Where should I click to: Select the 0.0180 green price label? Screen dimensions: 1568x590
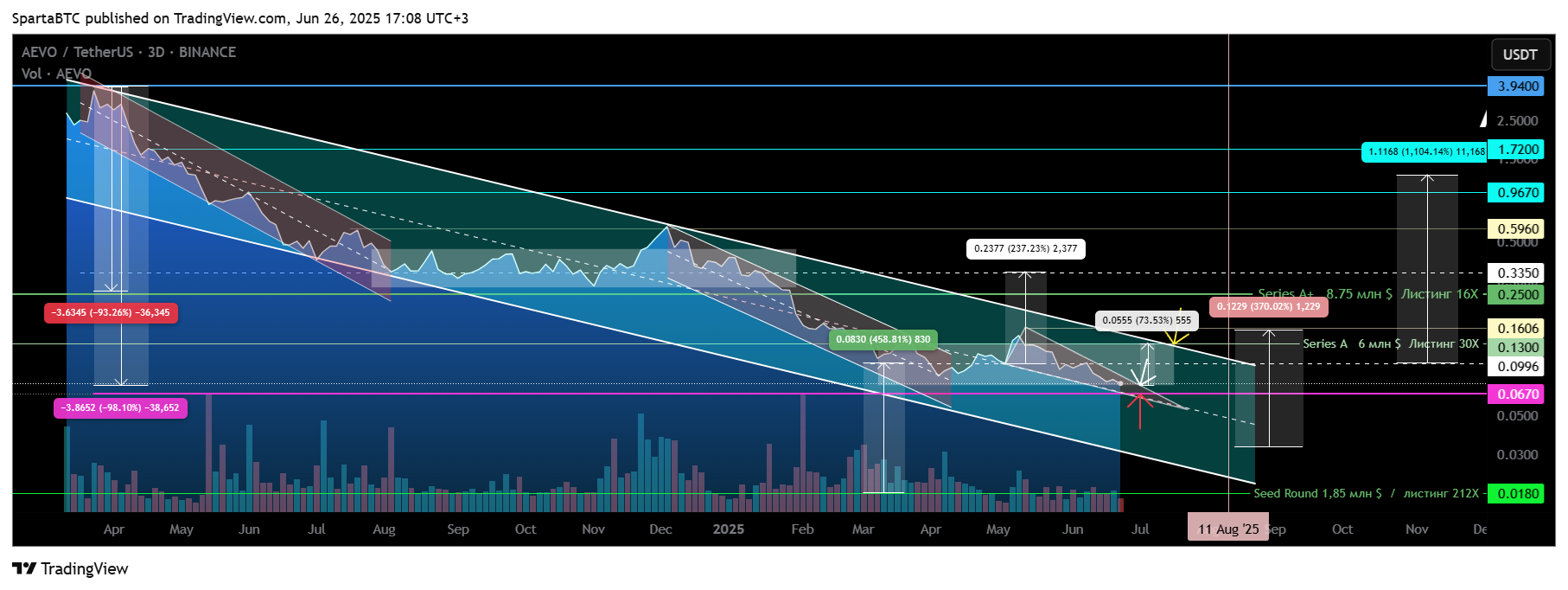click(1517, 493)
